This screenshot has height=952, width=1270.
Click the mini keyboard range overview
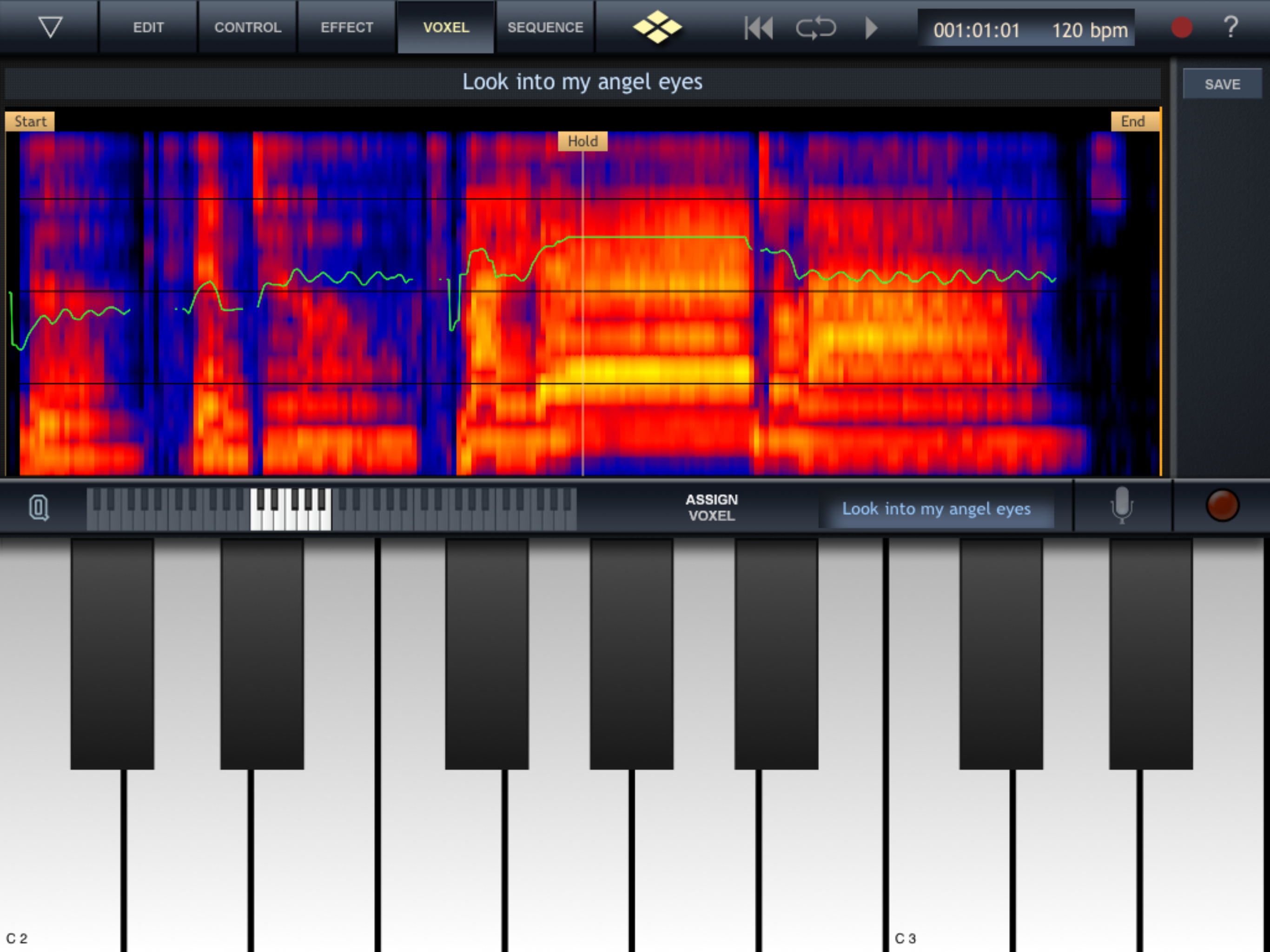coord(331,509)
